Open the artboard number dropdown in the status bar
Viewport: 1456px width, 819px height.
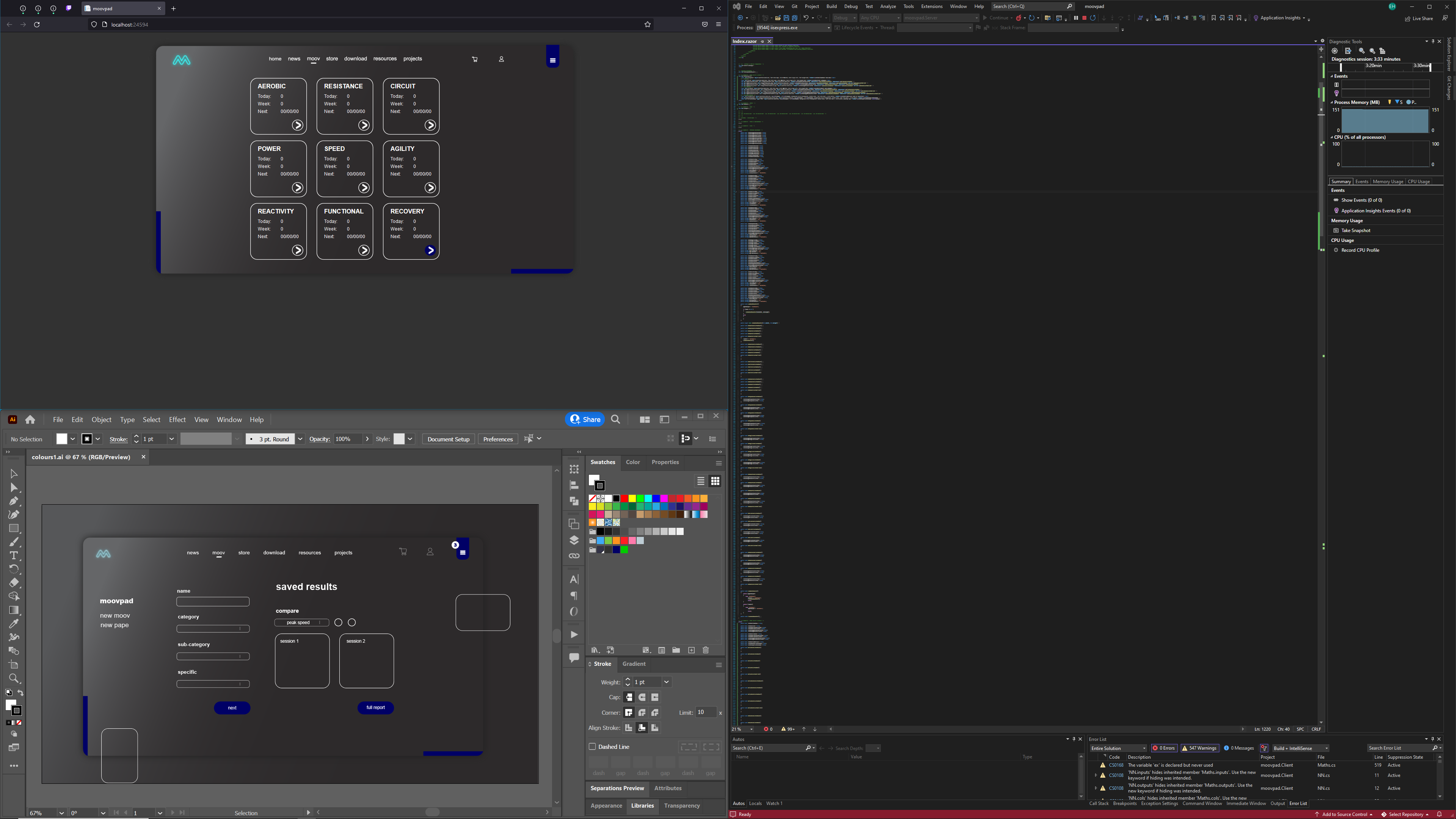pyautogui.click(x=160, y=813)
